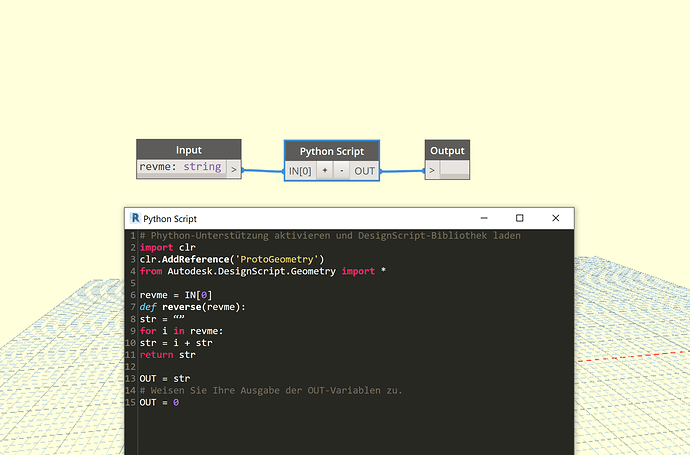The image size is (690, 455).
Task: Click the 'def reverse(revme):' line
Action: 193,307
